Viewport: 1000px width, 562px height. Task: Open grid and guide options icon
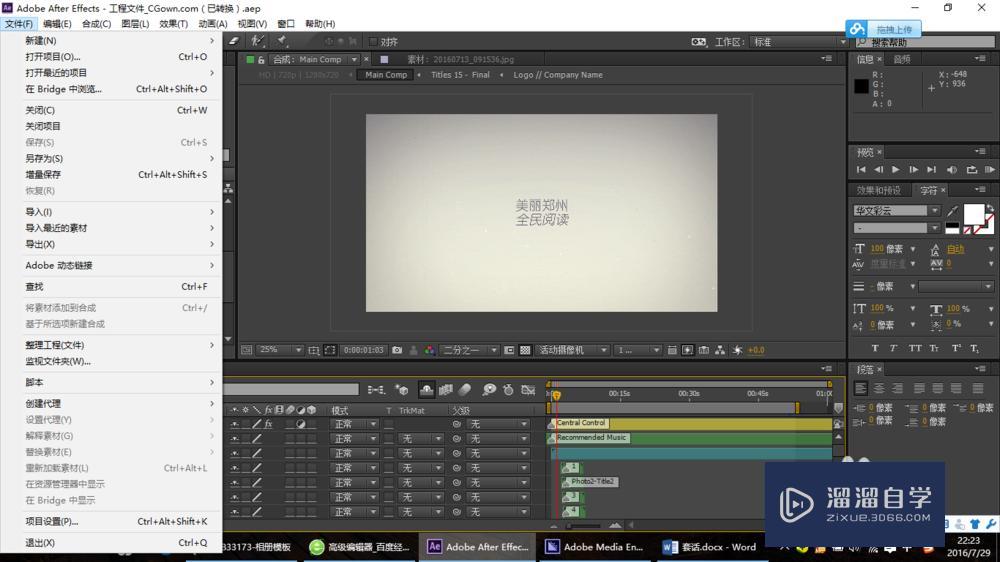[x=314, y=350]
